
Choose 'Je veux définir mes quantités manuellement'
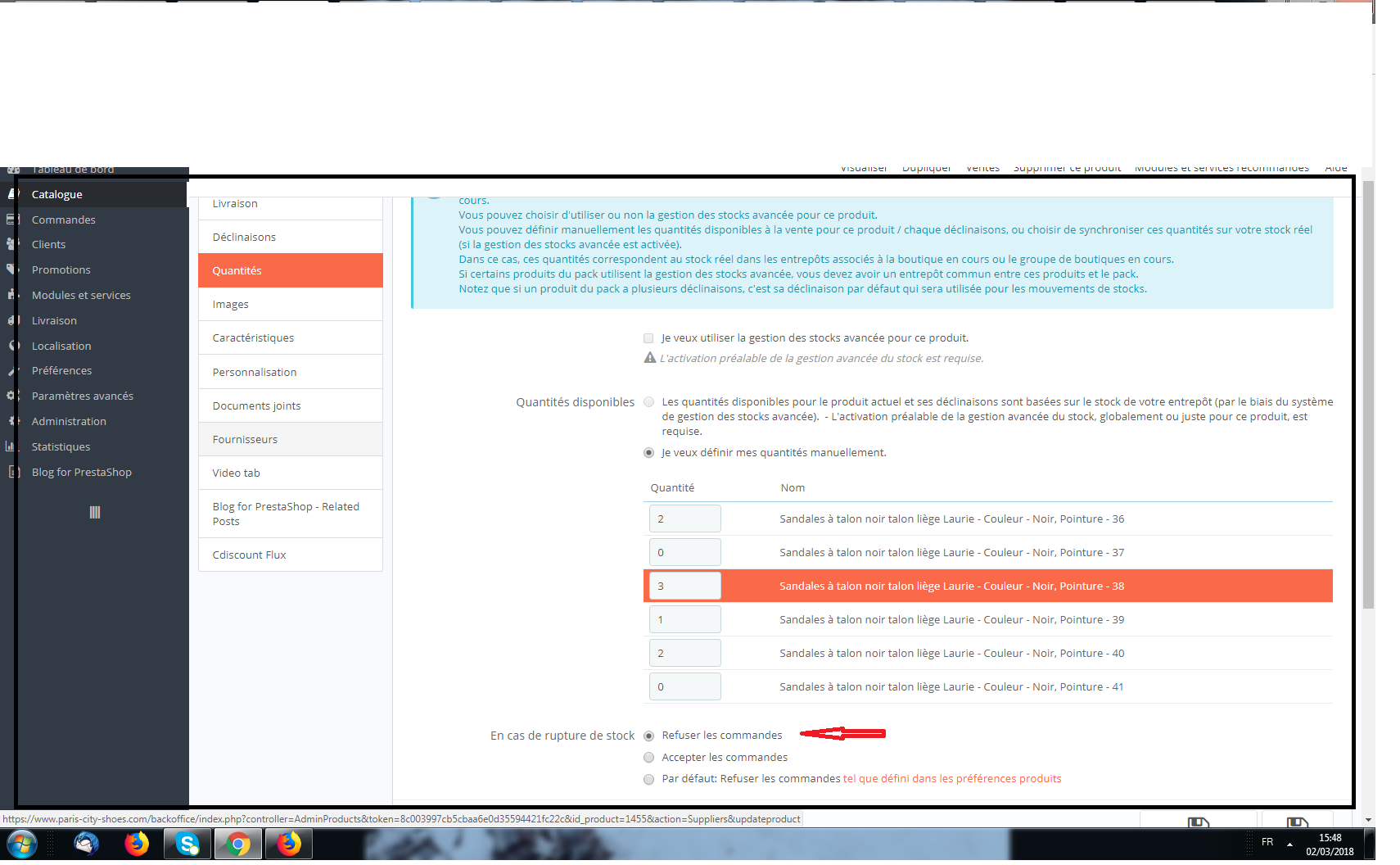pos(648,452)
